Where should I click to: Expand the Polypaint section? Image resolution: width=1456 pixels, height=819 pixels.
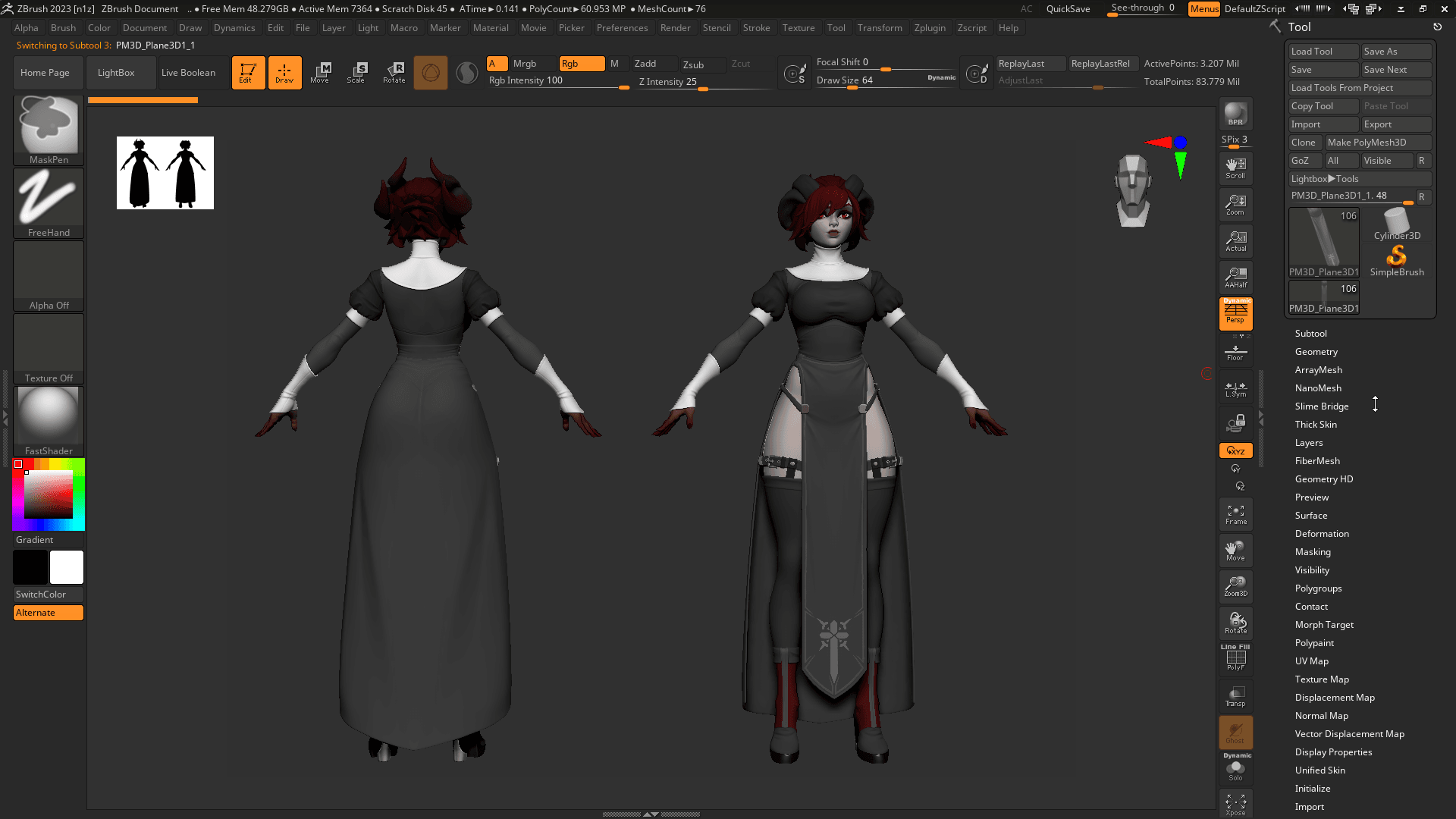[x=1314, y=643]
